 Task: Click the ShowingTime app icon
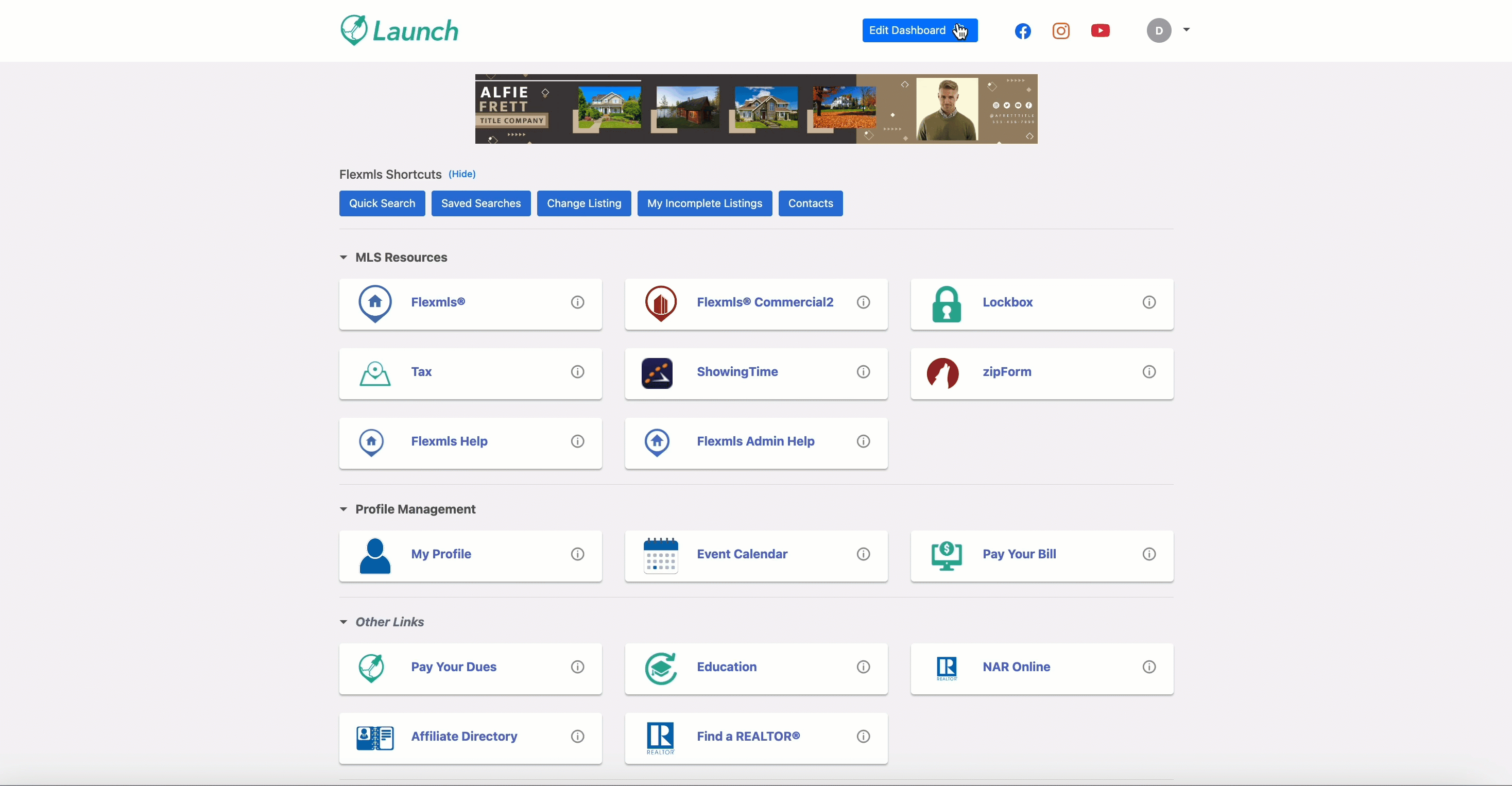pyautogui.click(x=657, y=373)
